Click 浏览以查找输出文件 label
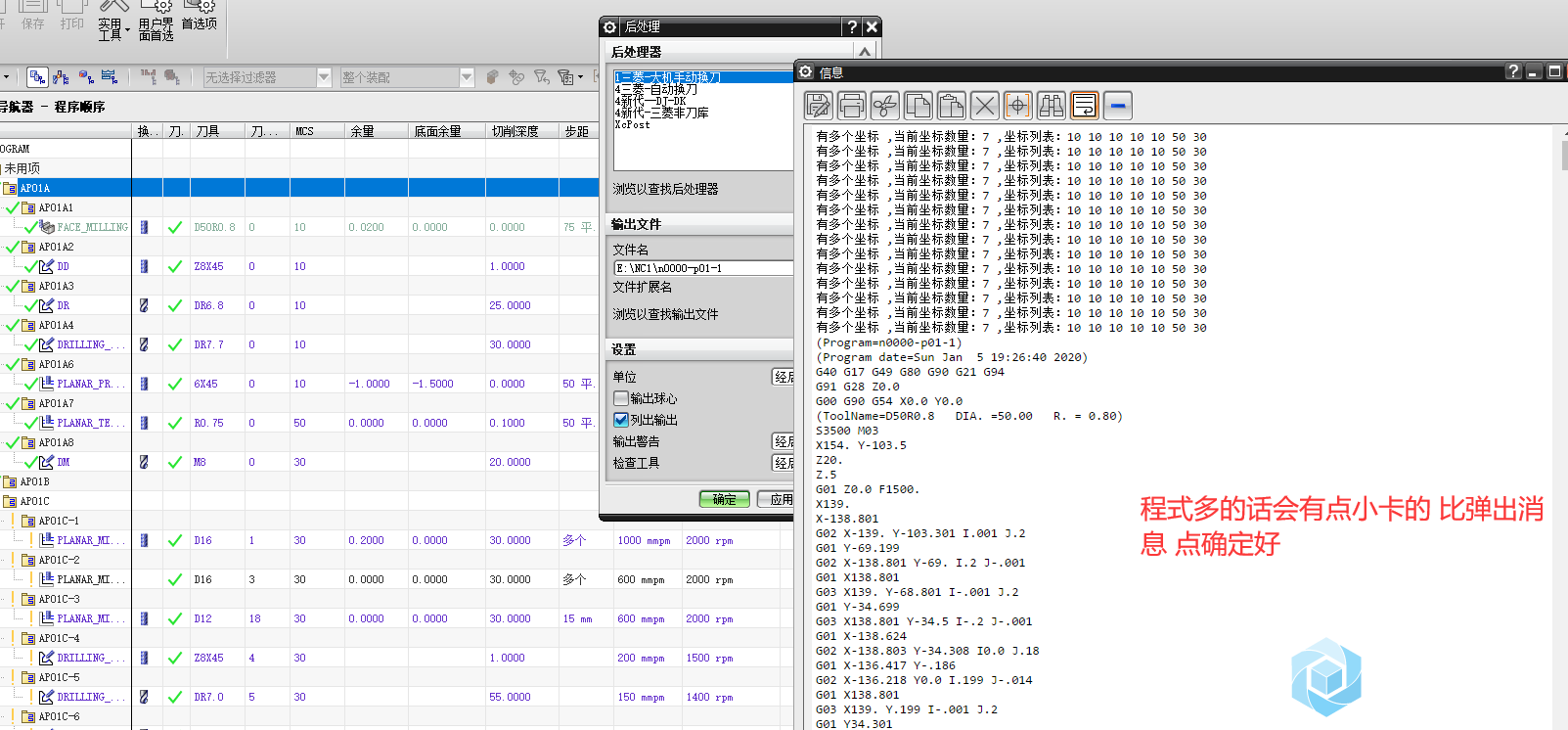1568x730 pixels. pyautogui.click(x=666, y=314)
